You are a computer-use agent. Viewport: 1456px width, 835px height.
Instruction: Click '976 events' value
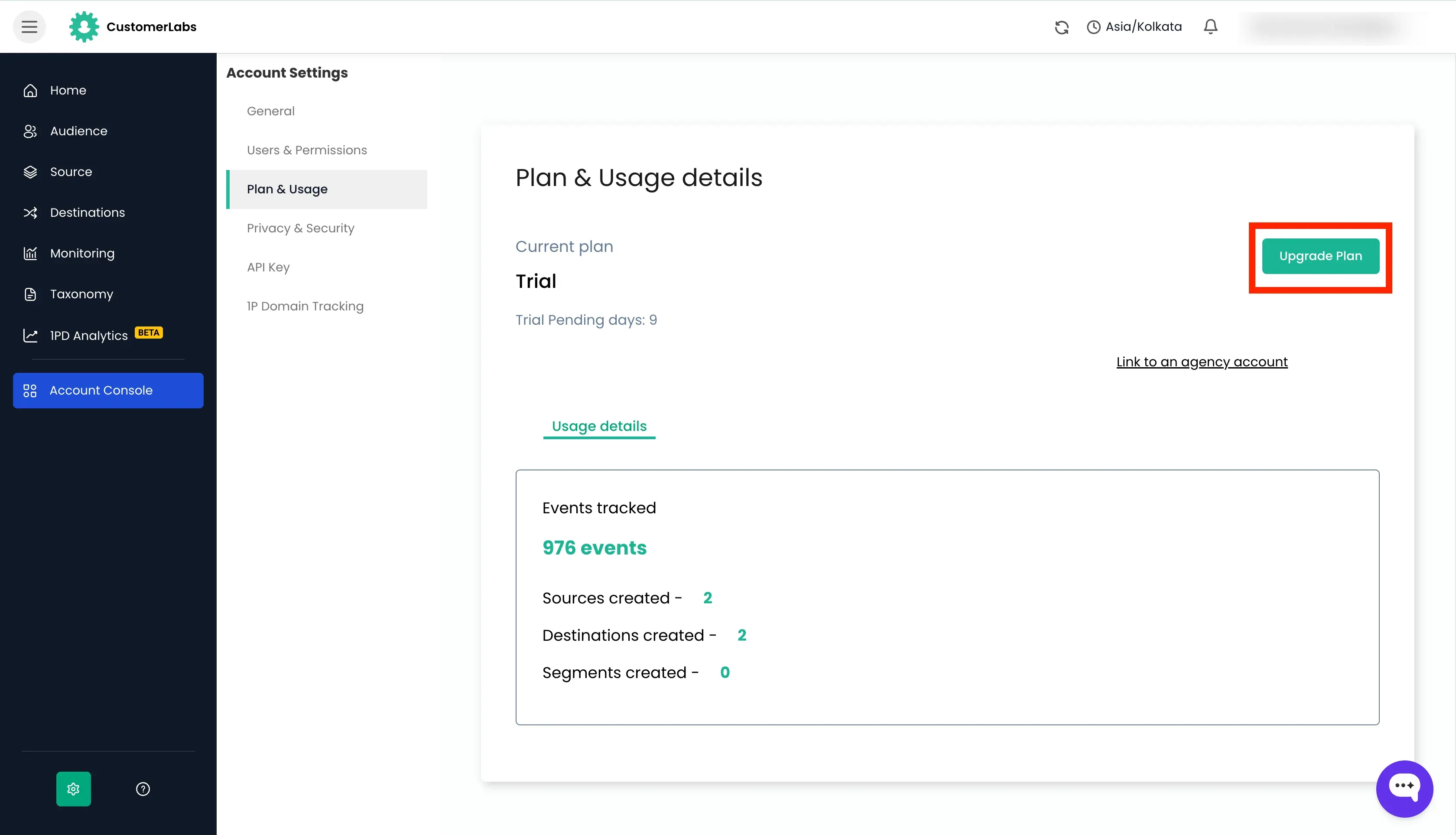pyautogui.click(x=595, y=548)
